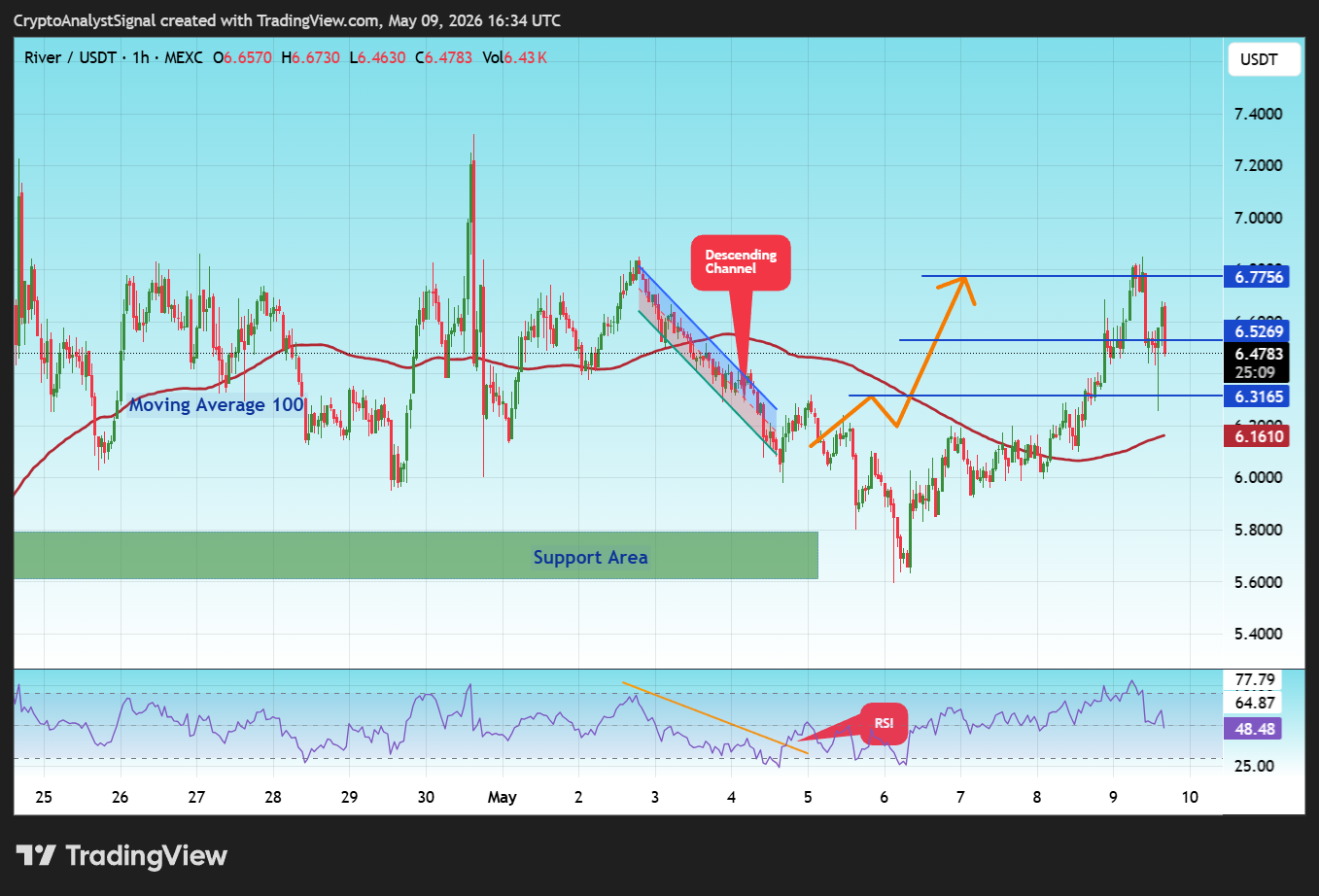Click the 1h timeframe indicator
Screen dimensions: 1319x896
pyautogui.click(x=141, y=57)
